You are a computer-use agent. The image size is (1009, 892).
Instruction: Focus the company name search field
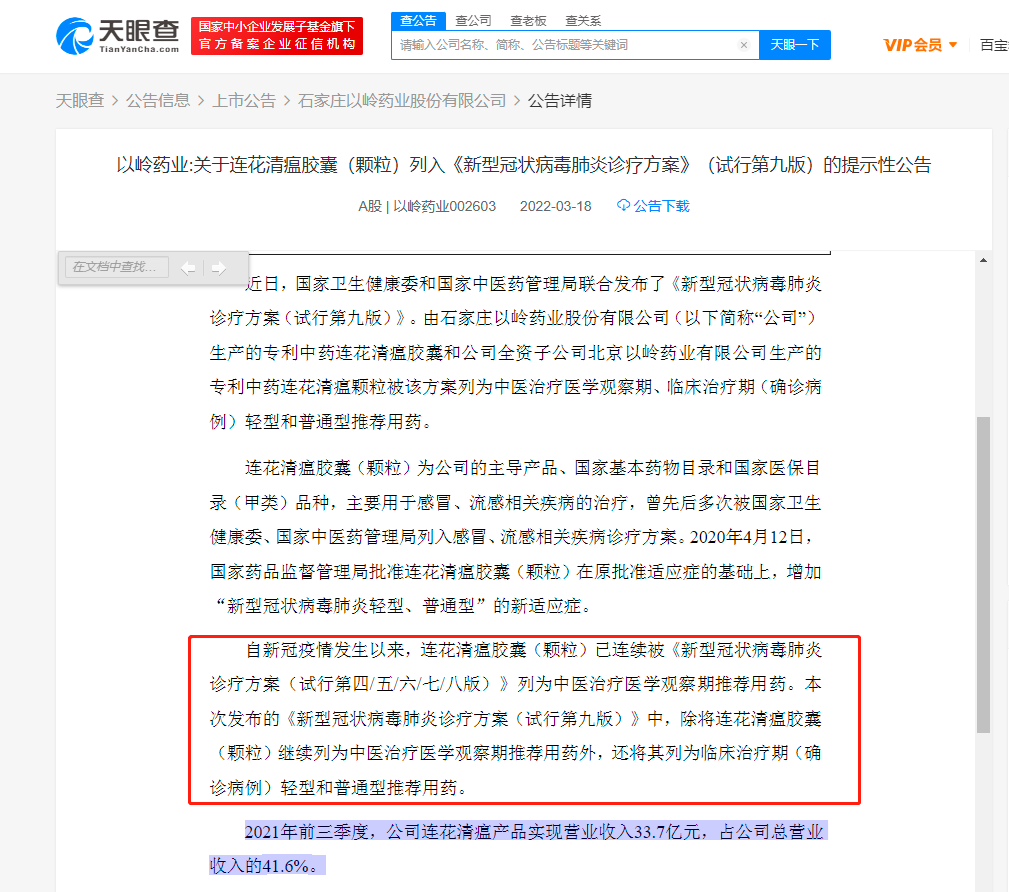click(x=564, y=45)
